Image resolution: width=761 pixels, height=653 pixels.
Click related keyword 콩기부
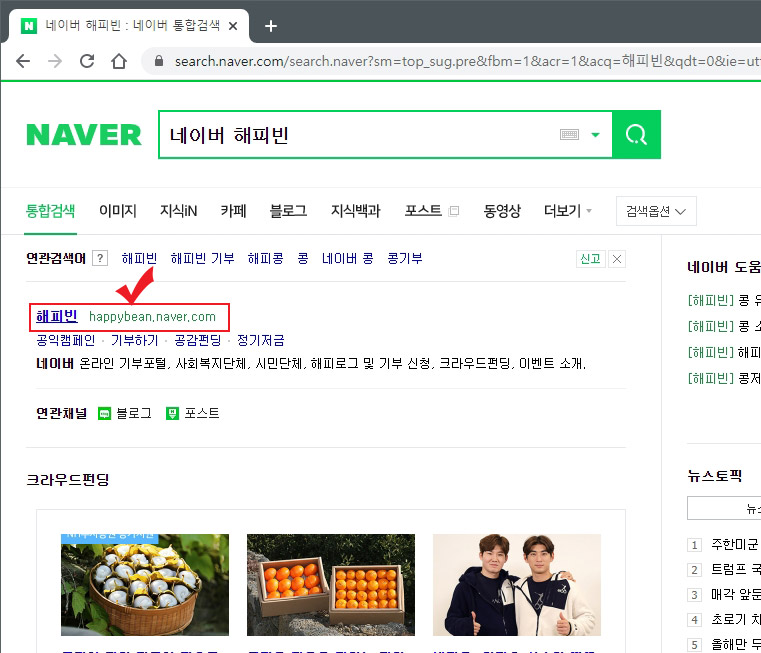coord(405,258)
